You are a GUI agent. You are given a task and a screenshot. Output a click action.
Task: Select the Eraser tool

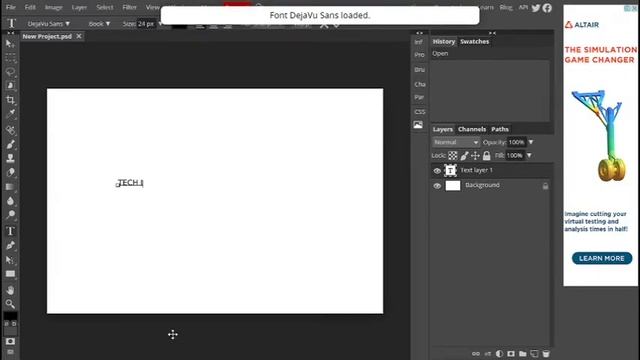[x=10, y=172]
